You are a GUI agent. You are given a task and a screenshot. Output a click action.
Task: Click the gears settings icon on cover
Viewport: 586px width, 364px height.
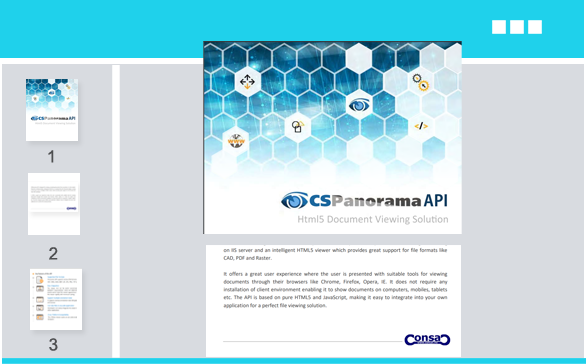(420, 82)
